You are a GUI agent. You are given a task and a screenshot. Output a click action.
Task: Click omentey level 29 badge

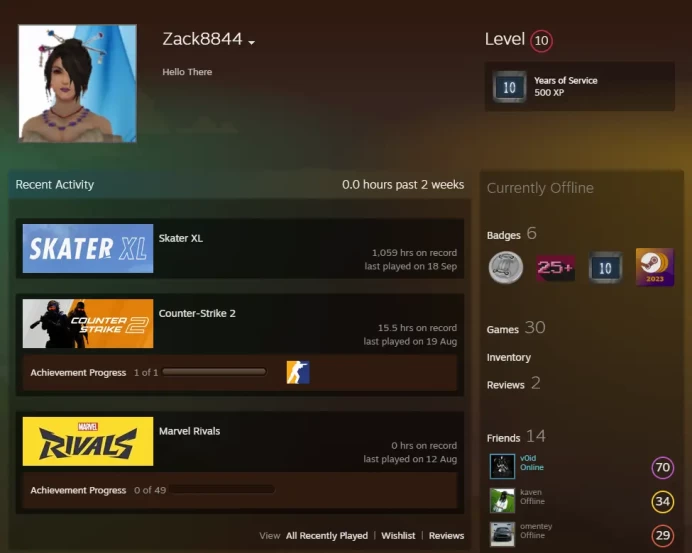tap(662, 535)
